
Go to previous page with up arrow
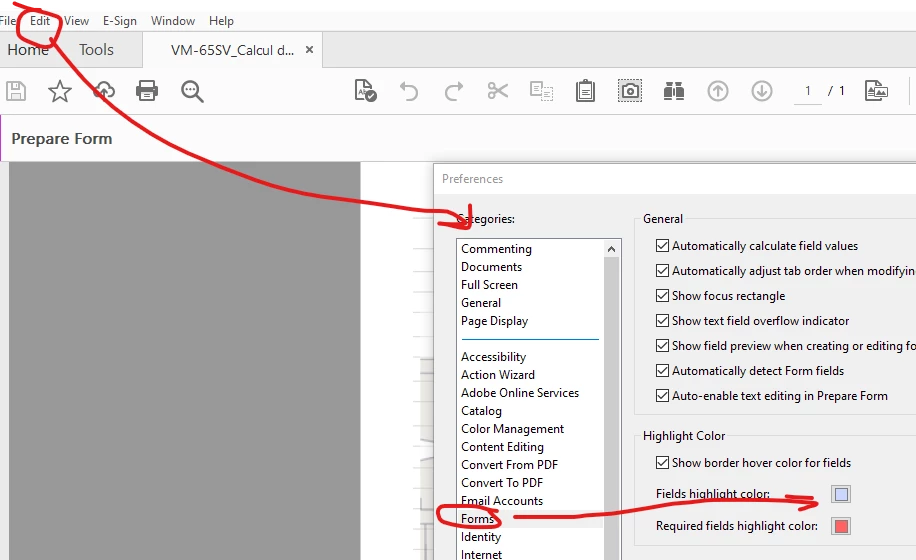718,91
